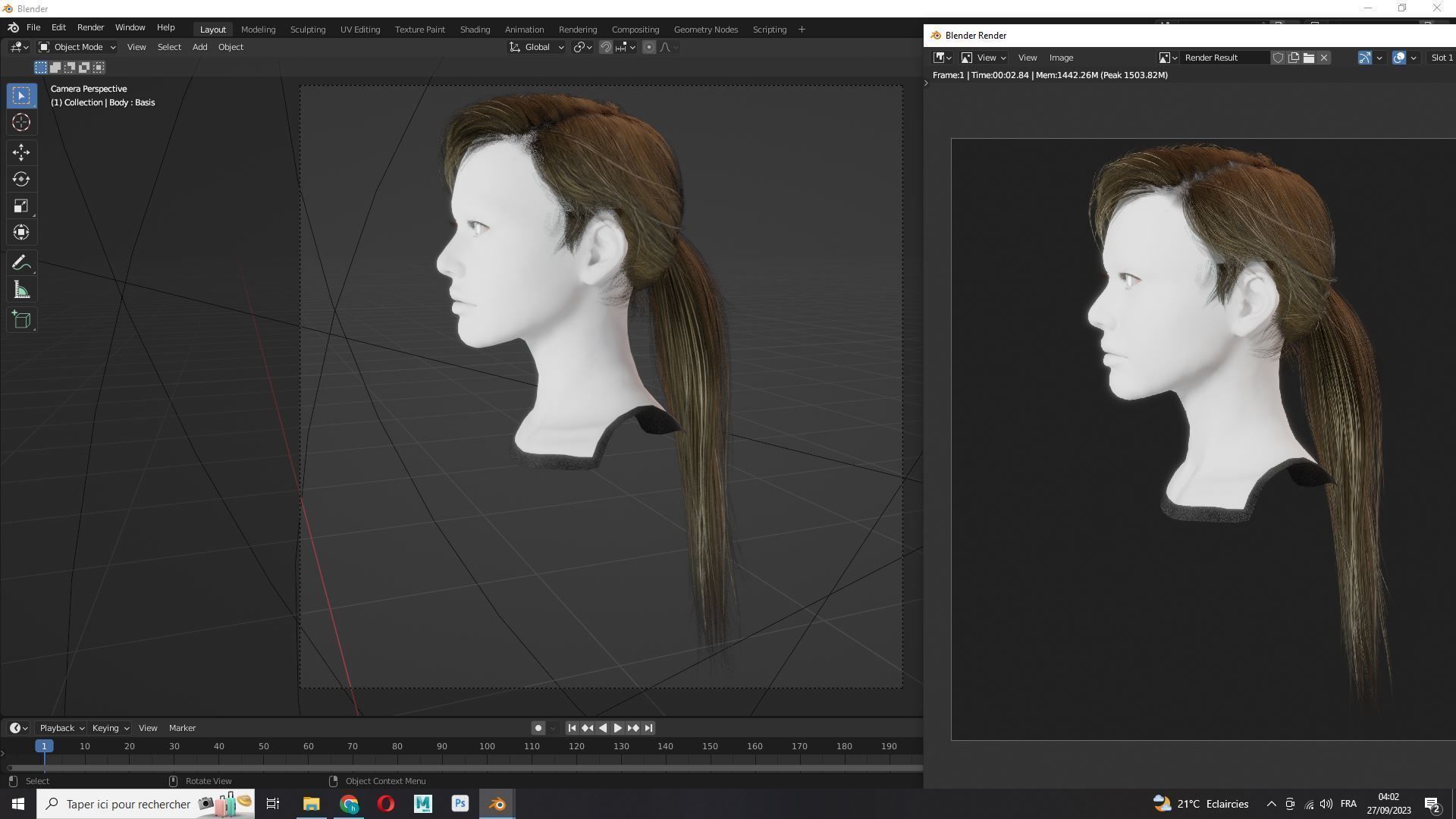Open the Edit menu
Screen dimensions: 1456x819
58,27
